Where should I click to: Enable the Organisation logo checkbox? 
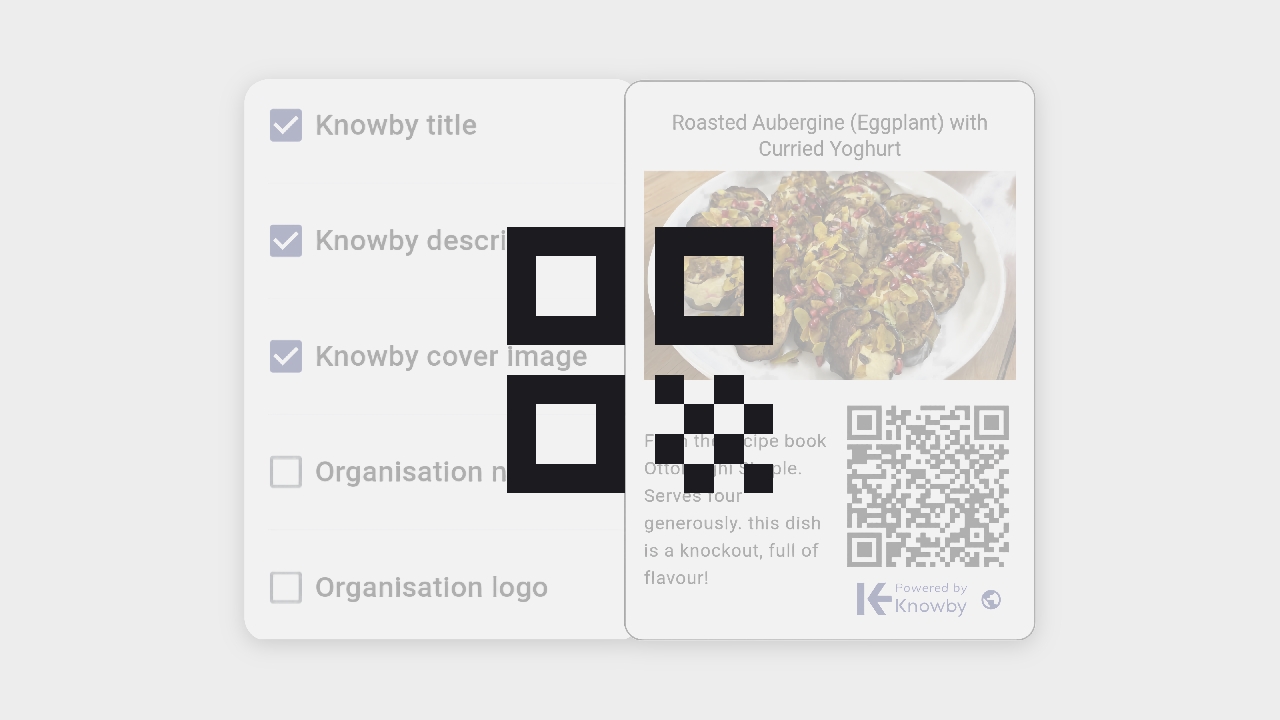(x=286, y=587)
